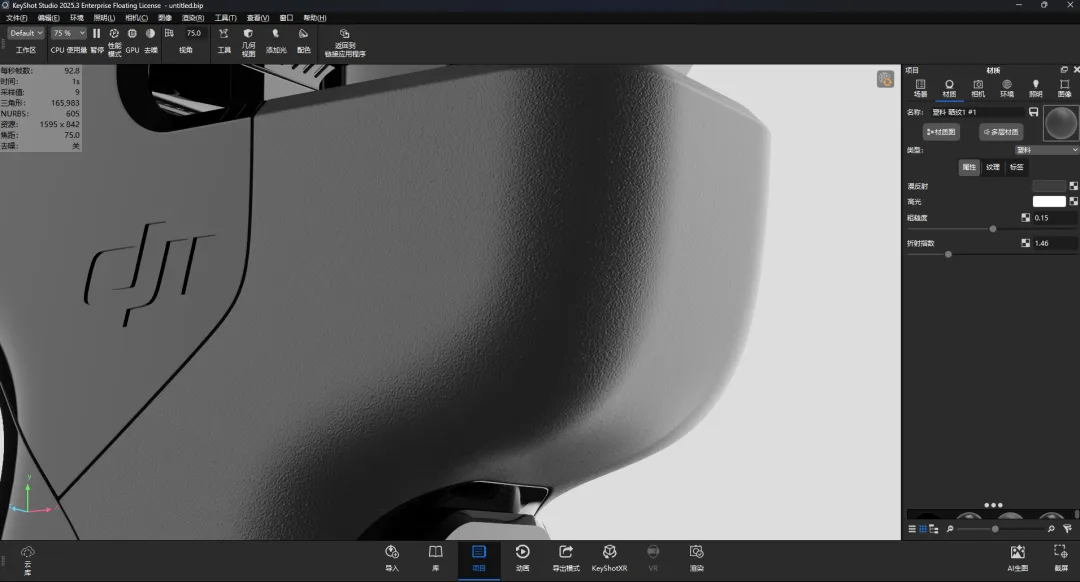Open the Color scheme (配色) tool
Image resolution: width=1080 pixels, height=582 pixels.
(303, 33)
